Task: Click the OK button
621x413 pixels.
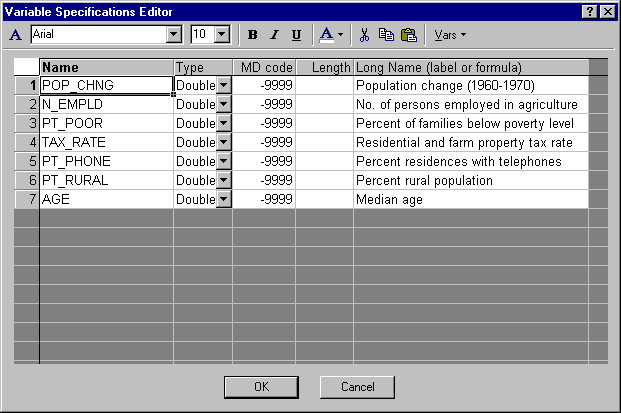Action: pyautogui.click(x=261, y=387)
